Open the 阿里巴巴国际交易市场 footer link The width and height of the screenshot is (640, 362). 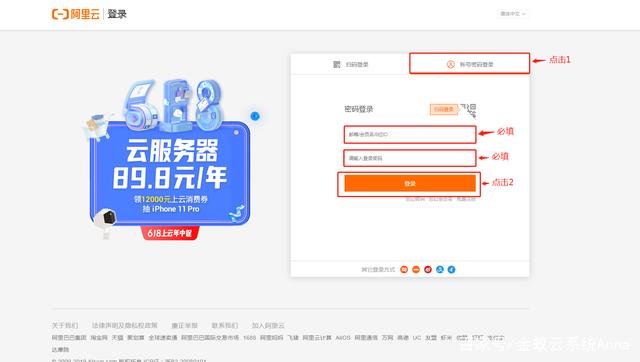click(210, 338)
